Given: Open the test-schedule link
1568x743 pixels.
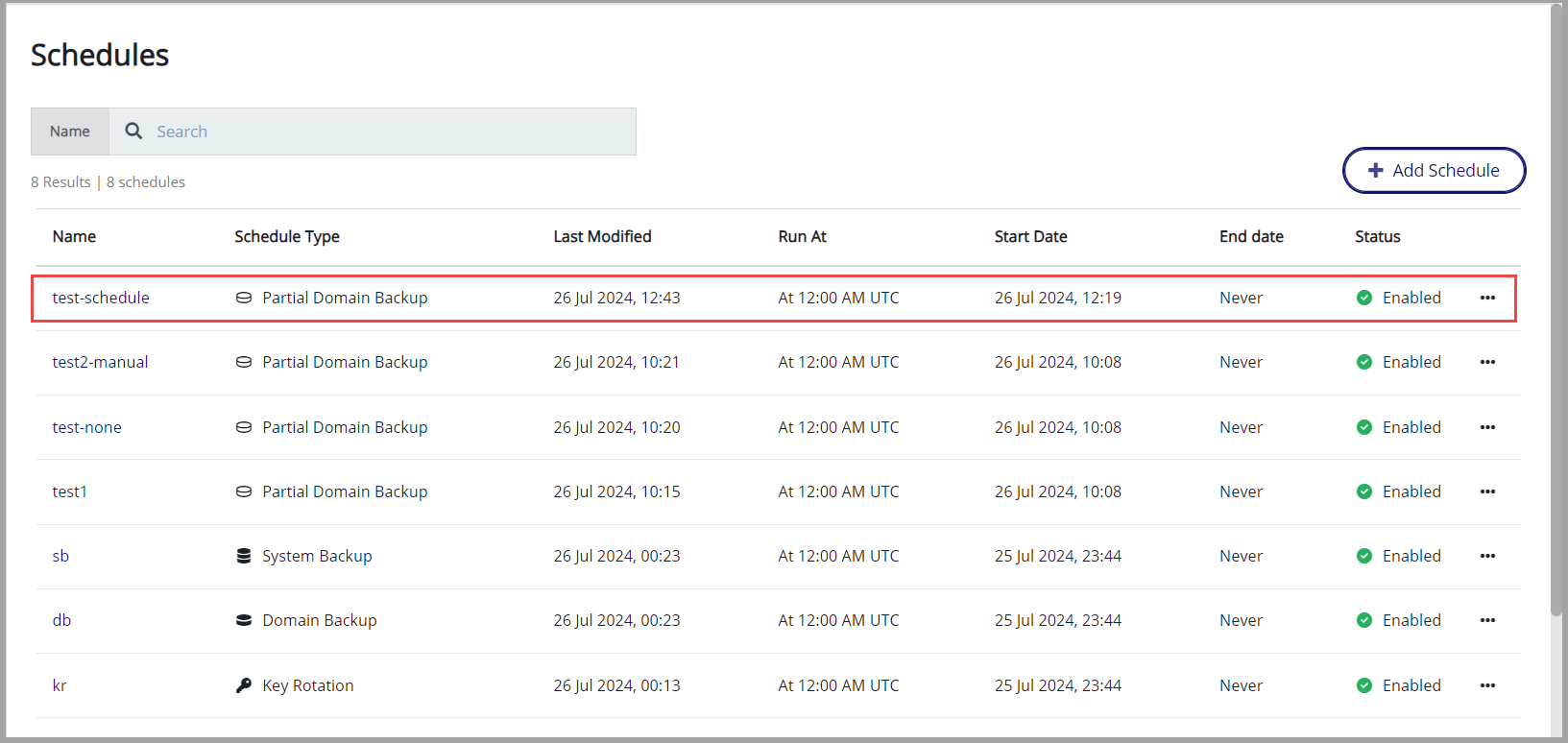Looking at the screenshot, I should coord(101,298).
